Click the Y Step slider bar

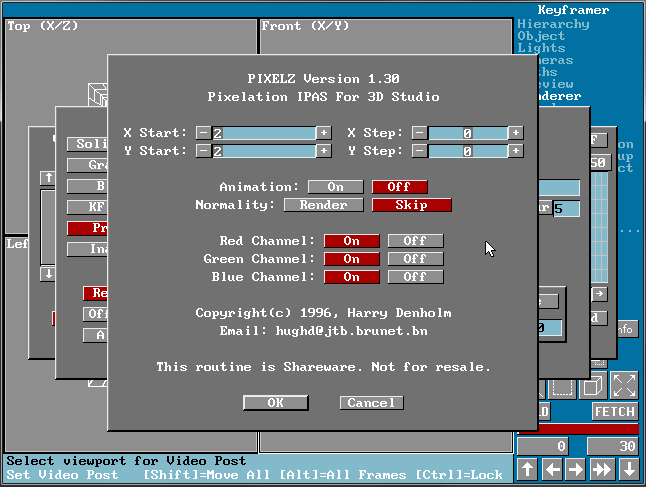[468, 151]
